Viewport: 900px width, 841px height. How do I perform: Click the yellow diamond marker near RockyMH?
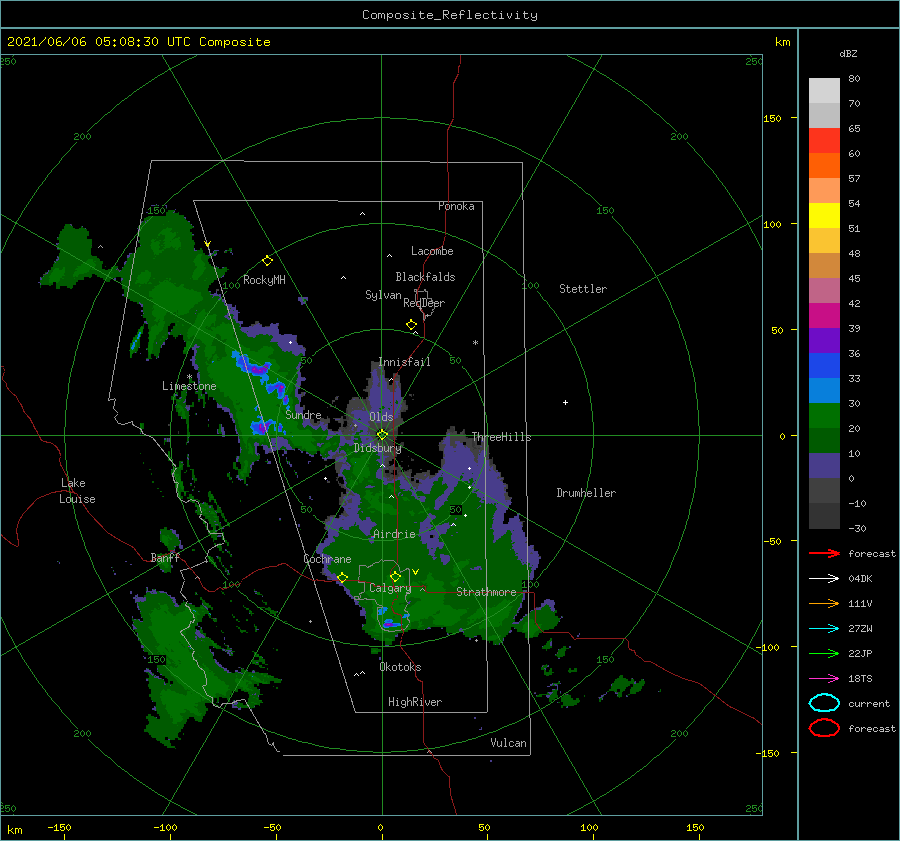click(267, 261)
